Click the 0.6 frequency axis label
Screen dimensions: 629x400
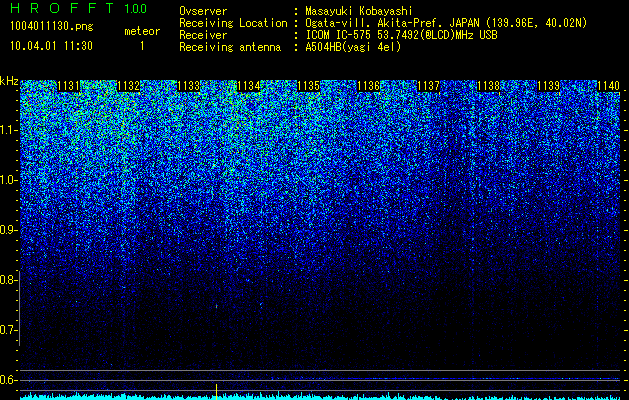click(x=8, y=380)
